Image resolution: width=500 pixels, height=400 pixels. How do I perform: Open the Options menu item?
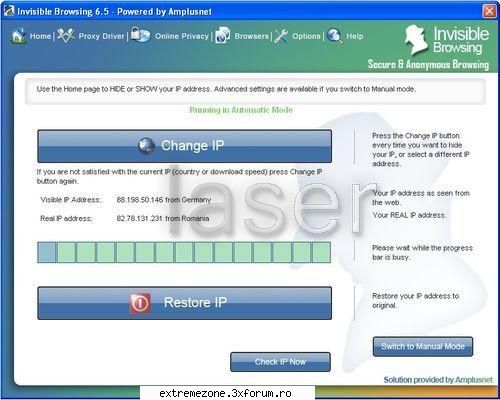tap(306, 36)
